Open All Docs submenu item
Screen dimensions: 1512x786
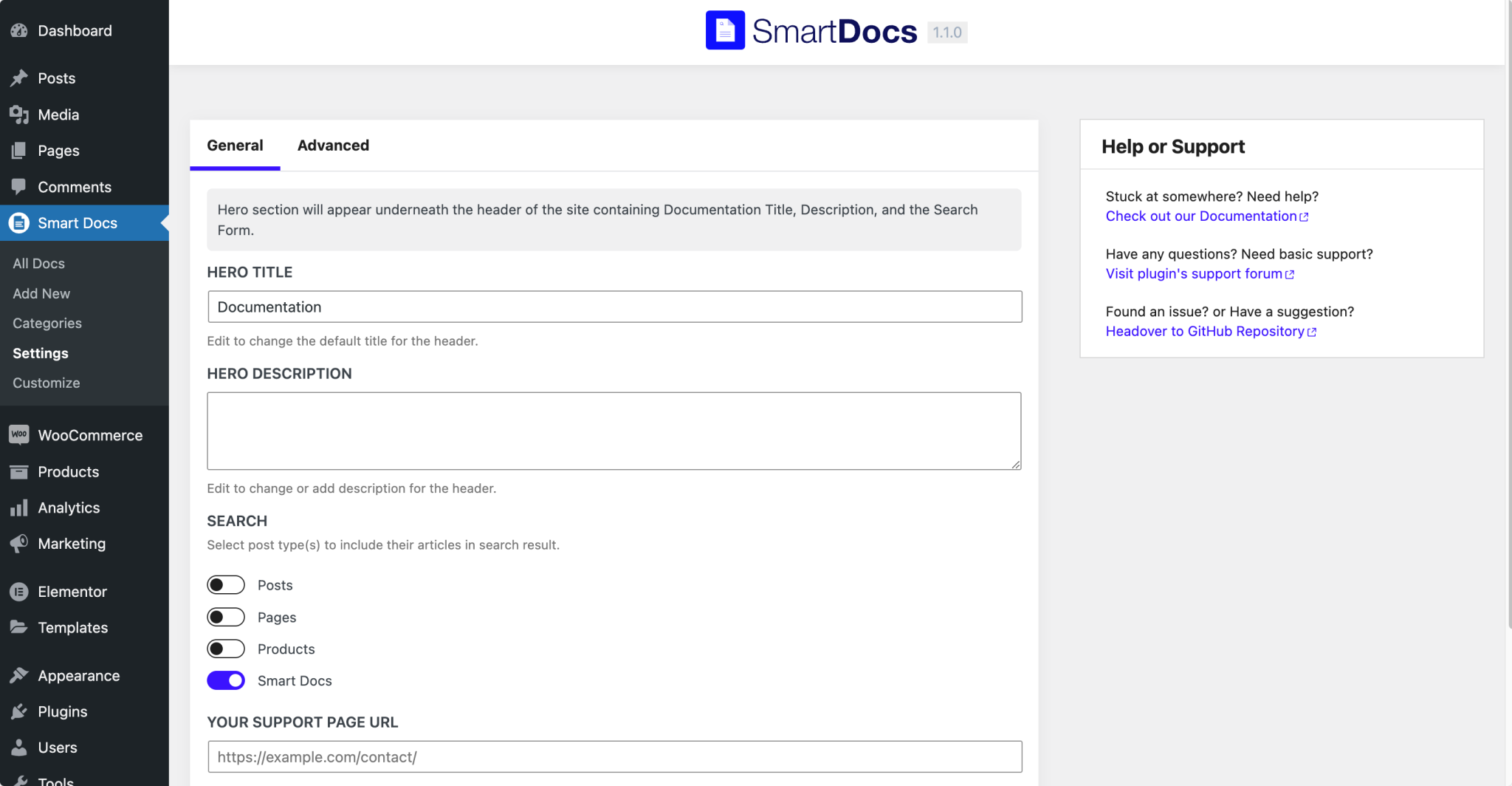click(x=38, y=264)
